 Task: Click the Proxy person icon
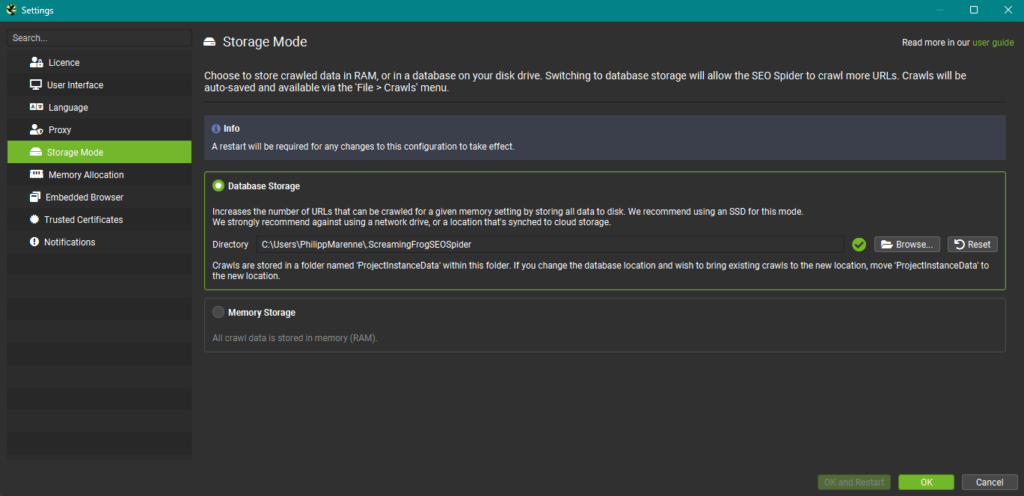point(37,130)
